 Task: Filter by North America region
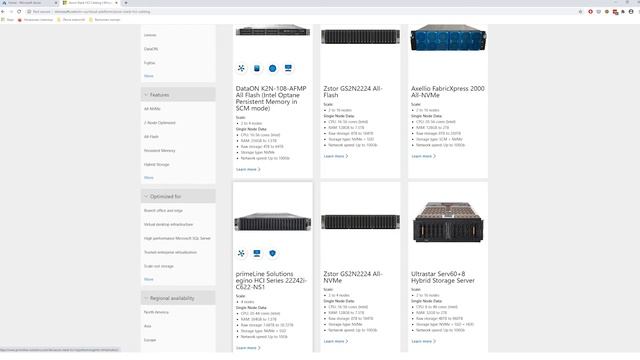tap(156, 312)
